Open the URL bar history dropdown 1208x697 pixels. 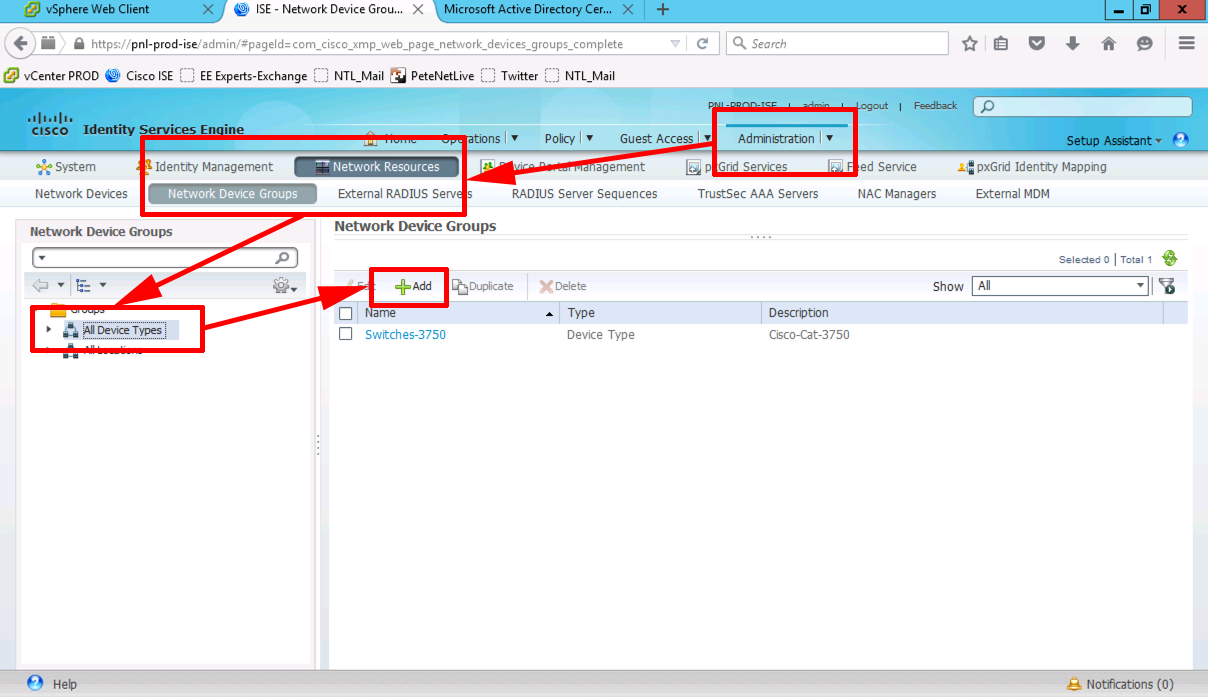(x=676, y=44)
